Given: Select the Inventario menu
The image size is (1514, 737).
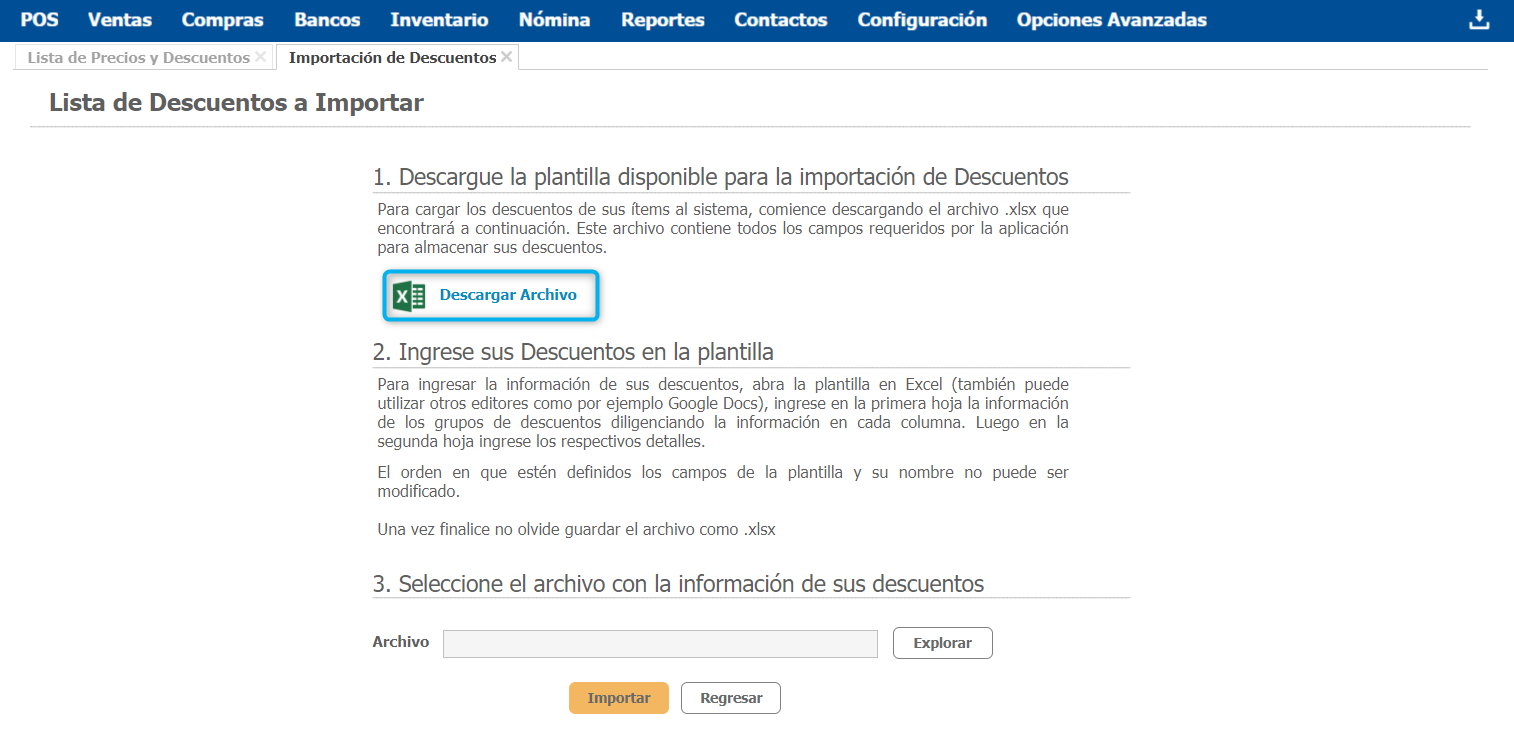Looking at the screenshot, I should (x=439, y=20).
